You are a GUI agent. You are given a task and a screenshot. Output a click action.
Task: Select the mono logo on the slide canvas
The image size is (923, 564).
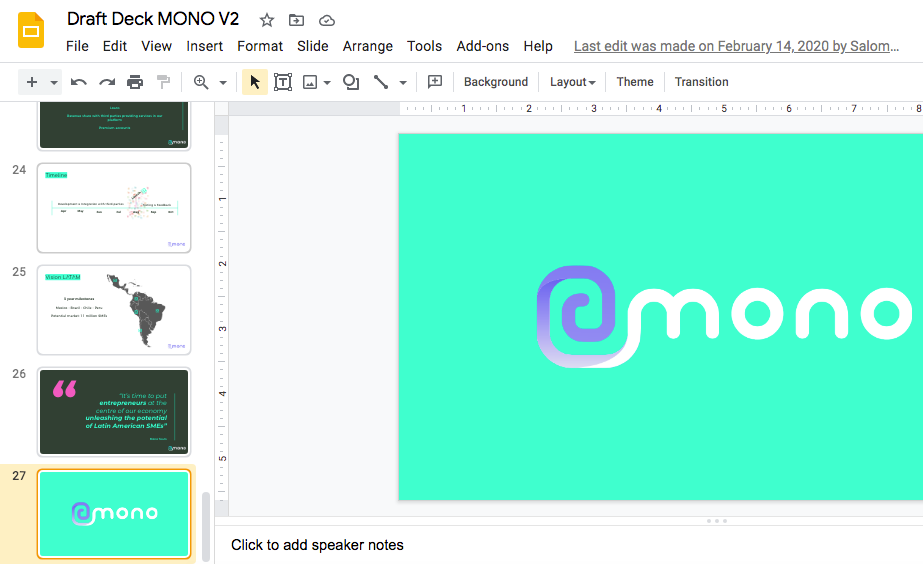725,317
